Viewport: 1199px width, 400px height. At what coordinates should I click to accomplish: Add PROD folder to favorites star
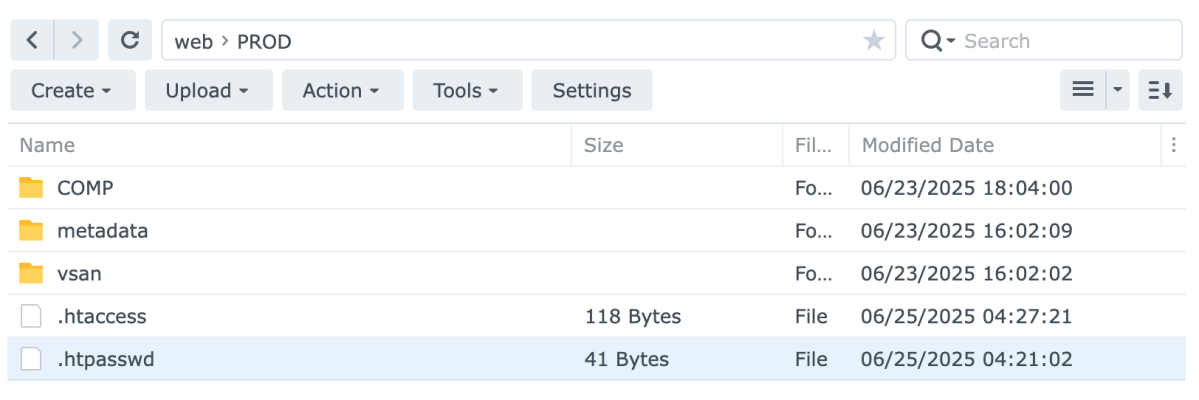pyautogui.click(x=873, y=41)
